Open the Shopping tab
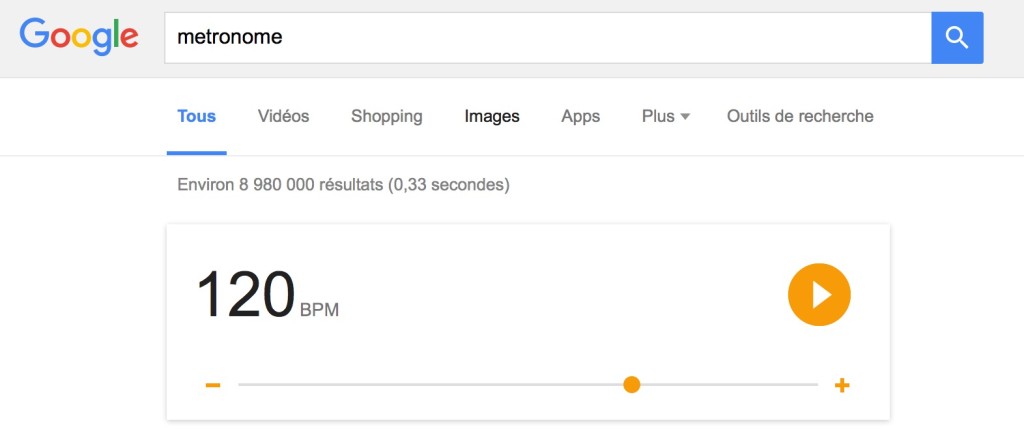This screenshot has width=1024, height=442. tap(387, 117)
